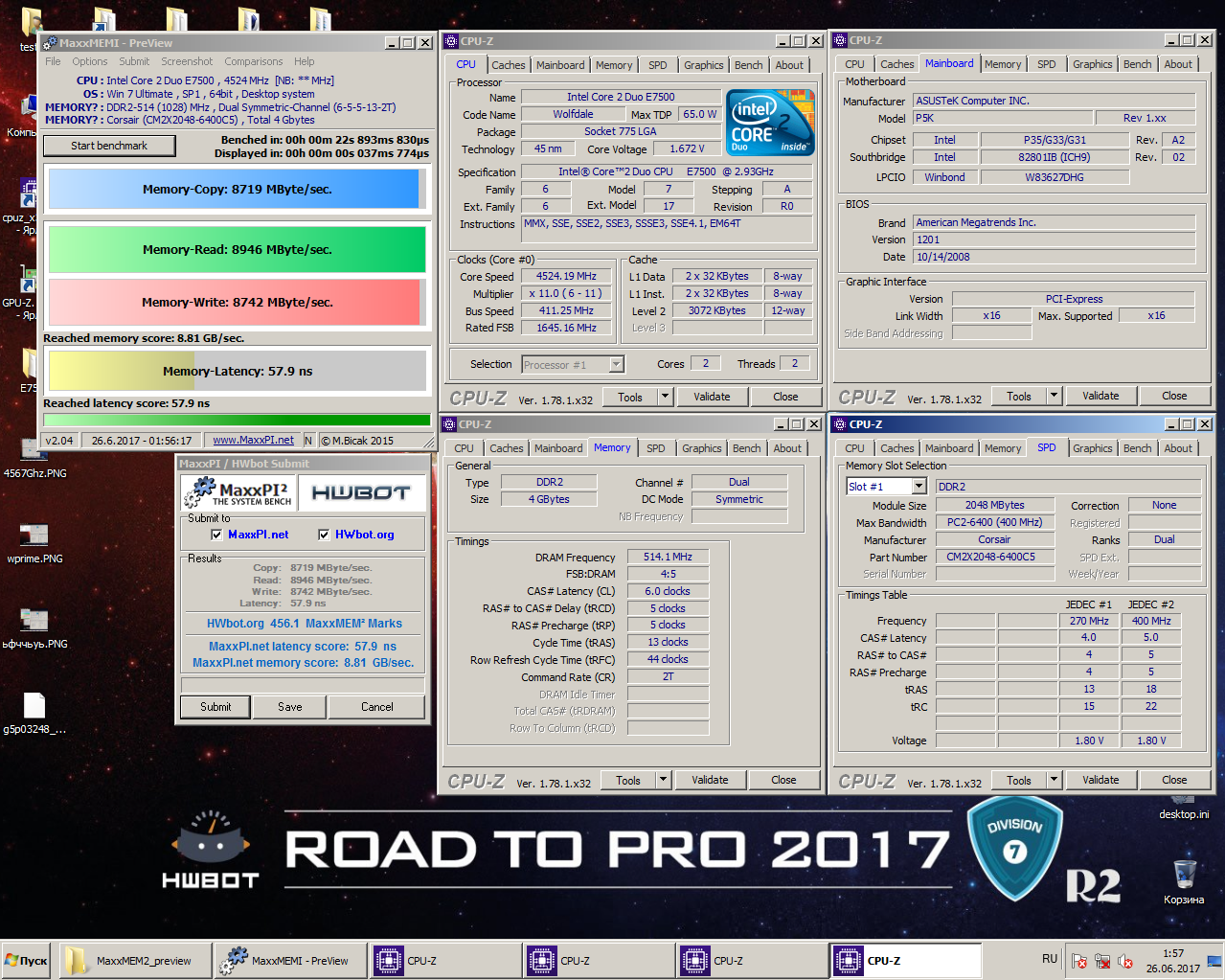Click the Start benchmark button
Image resolution: width=1225 pixels, height=980 pixels.
pos(109,146)
